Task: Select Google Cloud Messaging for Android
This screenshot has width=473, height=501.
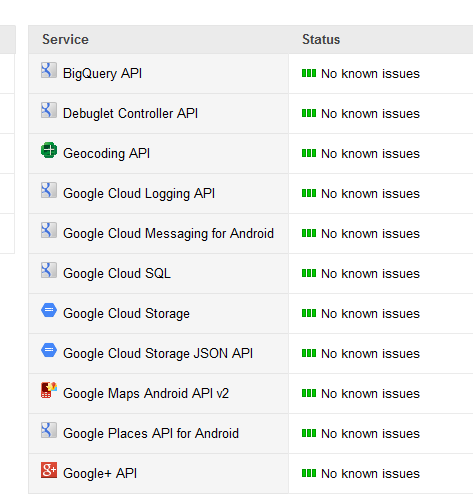Action: click(x=168, y=234)
